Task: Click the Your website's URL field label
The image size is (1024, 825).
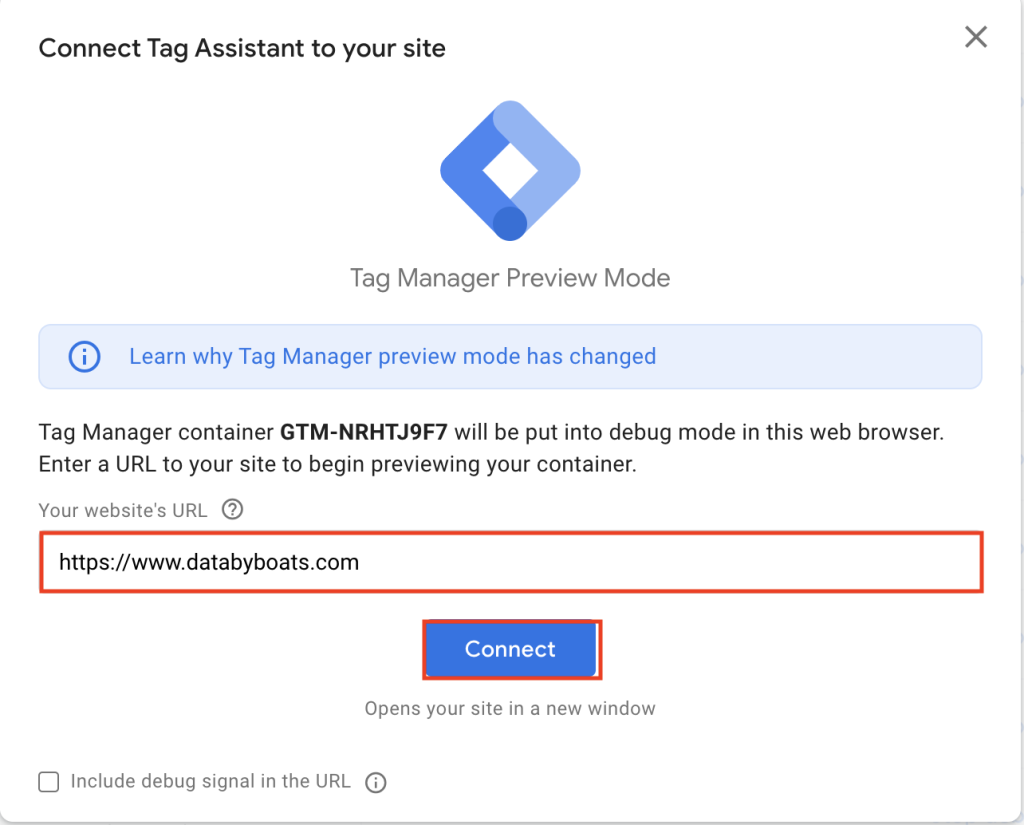Action: 123,510
